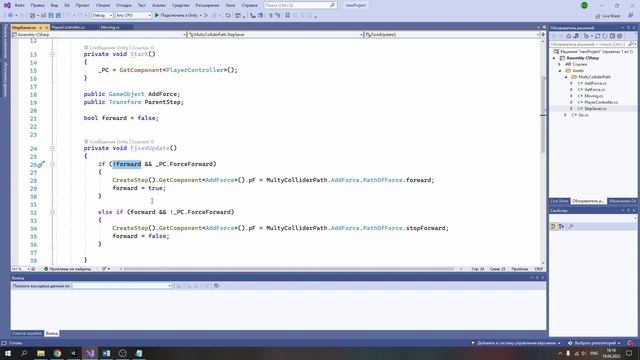Screen dimensions: 640x360
Task: Collapse the else-if block at line 32
Action: coord(52,212)
